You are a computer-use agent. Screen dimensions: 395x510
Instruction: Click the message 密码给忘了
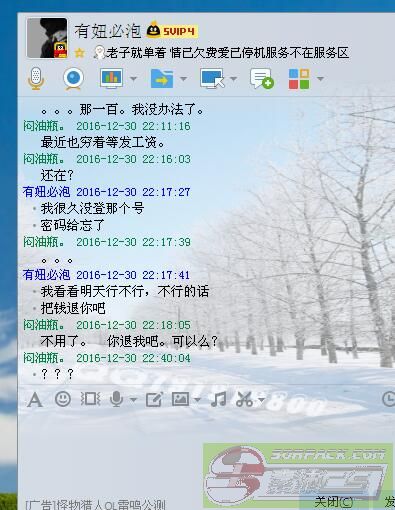pos(73,225)
